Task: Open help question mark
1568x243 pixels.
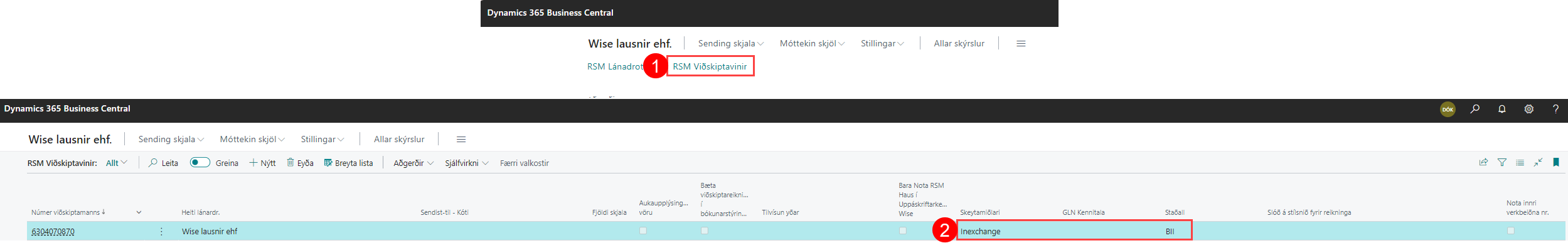Action: [x=1555, y=109]
